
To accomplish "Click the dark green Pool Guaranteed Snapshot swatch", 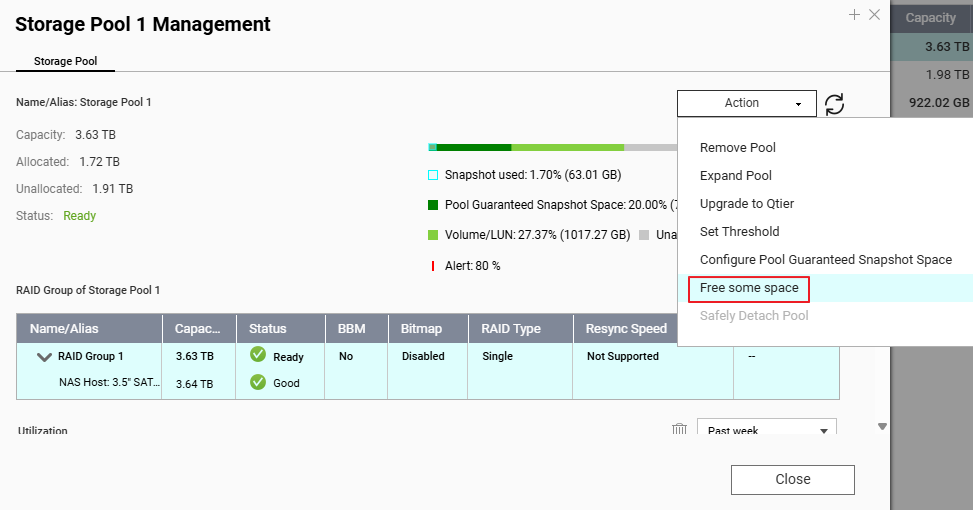I will coord(433,205).
